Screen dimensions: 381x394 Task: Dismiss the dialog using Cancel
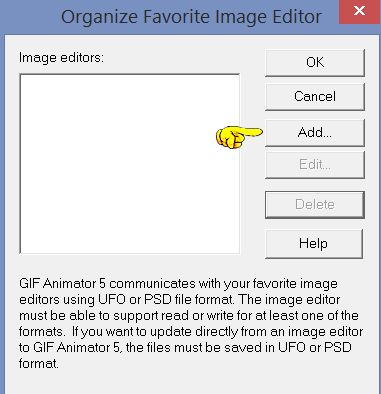[x=315, y=97]
